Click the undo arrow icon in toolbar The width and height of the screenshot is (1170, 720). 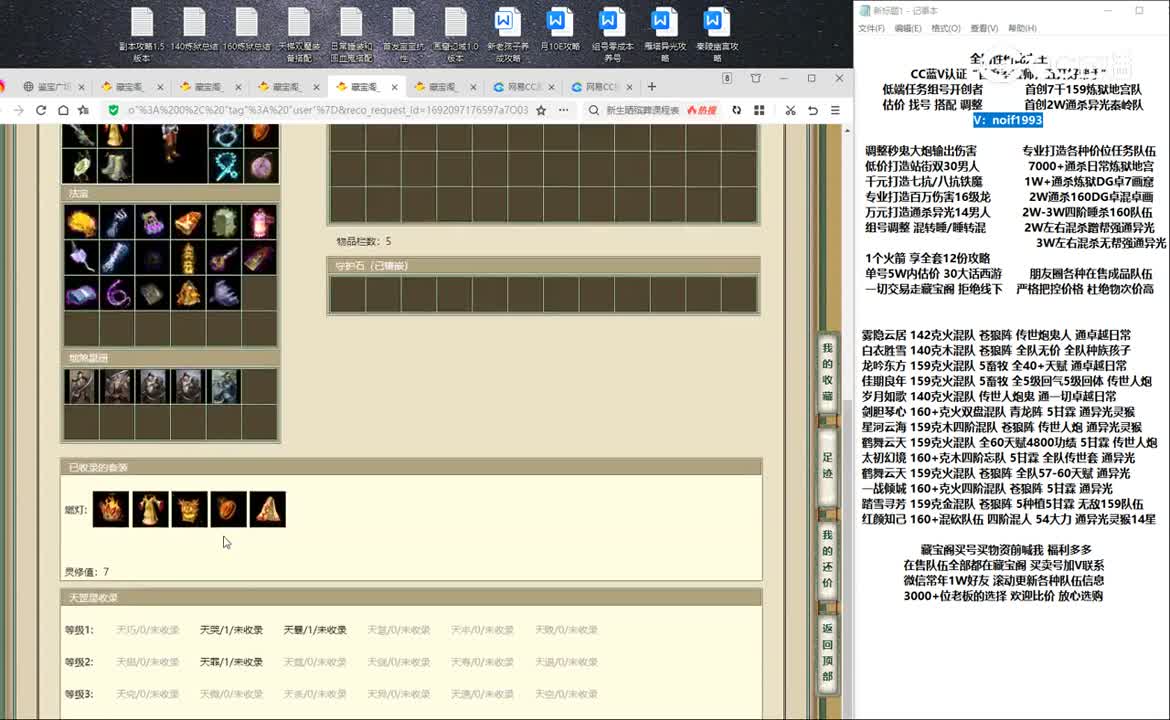pyautogui.click(x=813, y=110)
